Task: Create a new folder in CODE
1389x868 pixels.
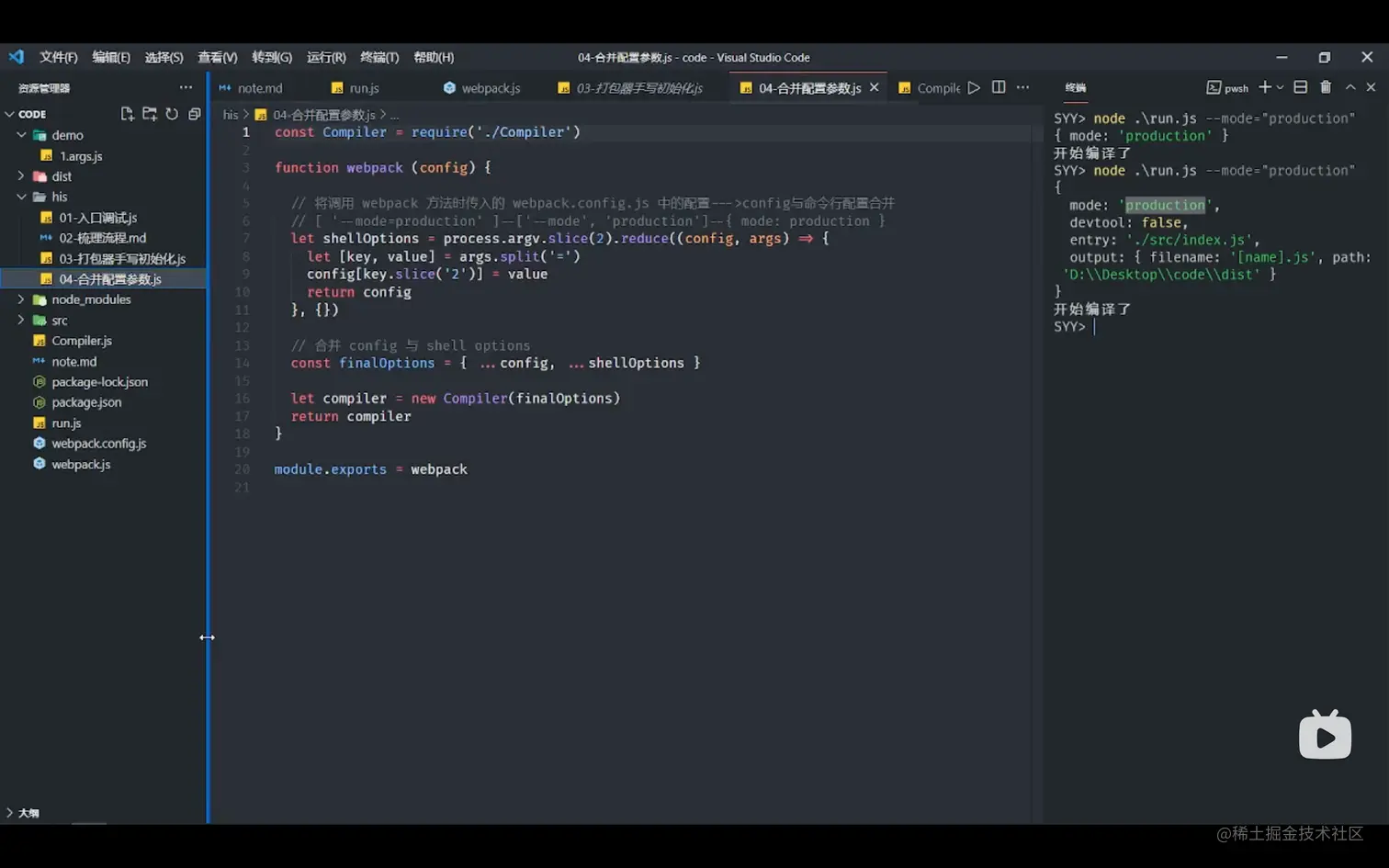Action: [149, 114]
